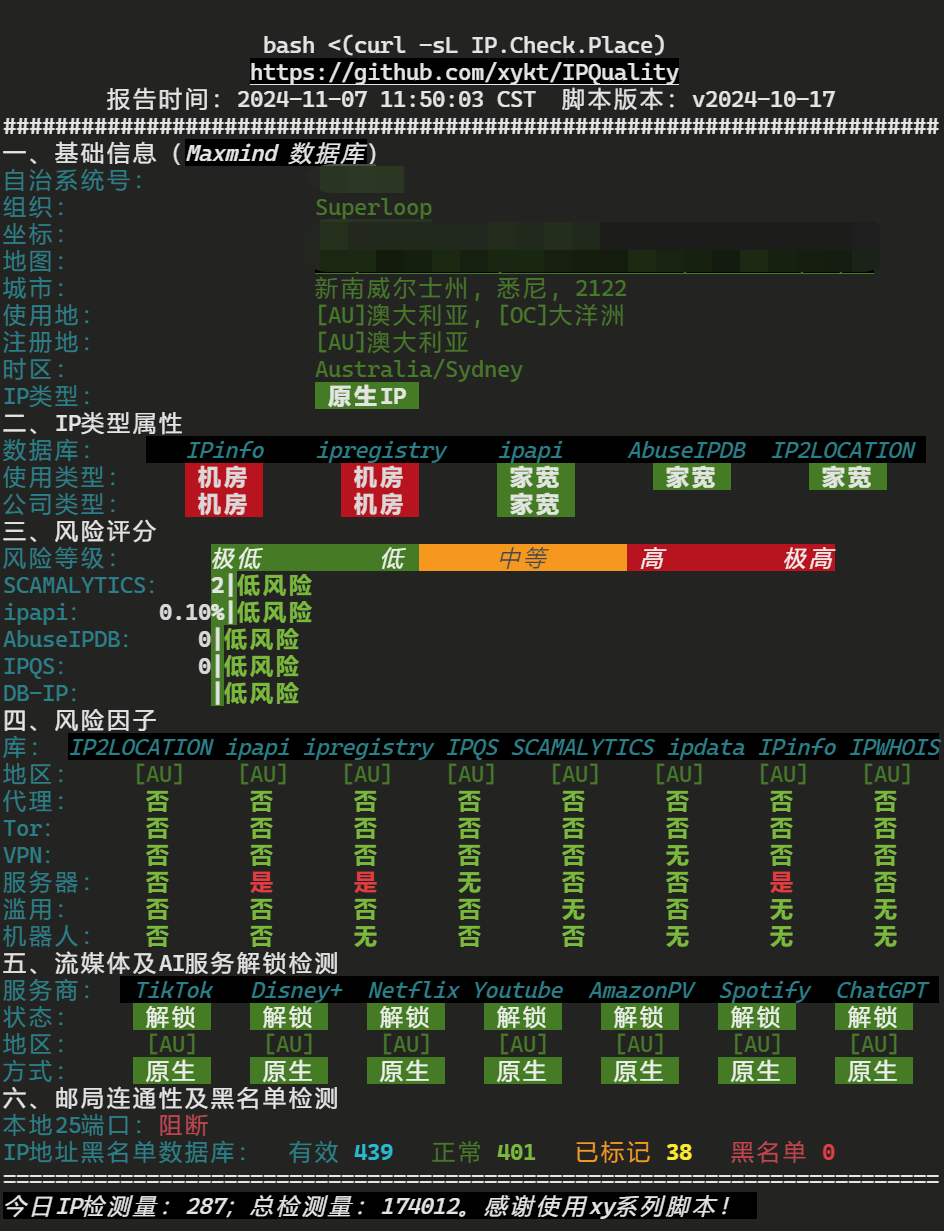Click IP2LOCATION in the 数据库 header row

[x=843, y=450]
